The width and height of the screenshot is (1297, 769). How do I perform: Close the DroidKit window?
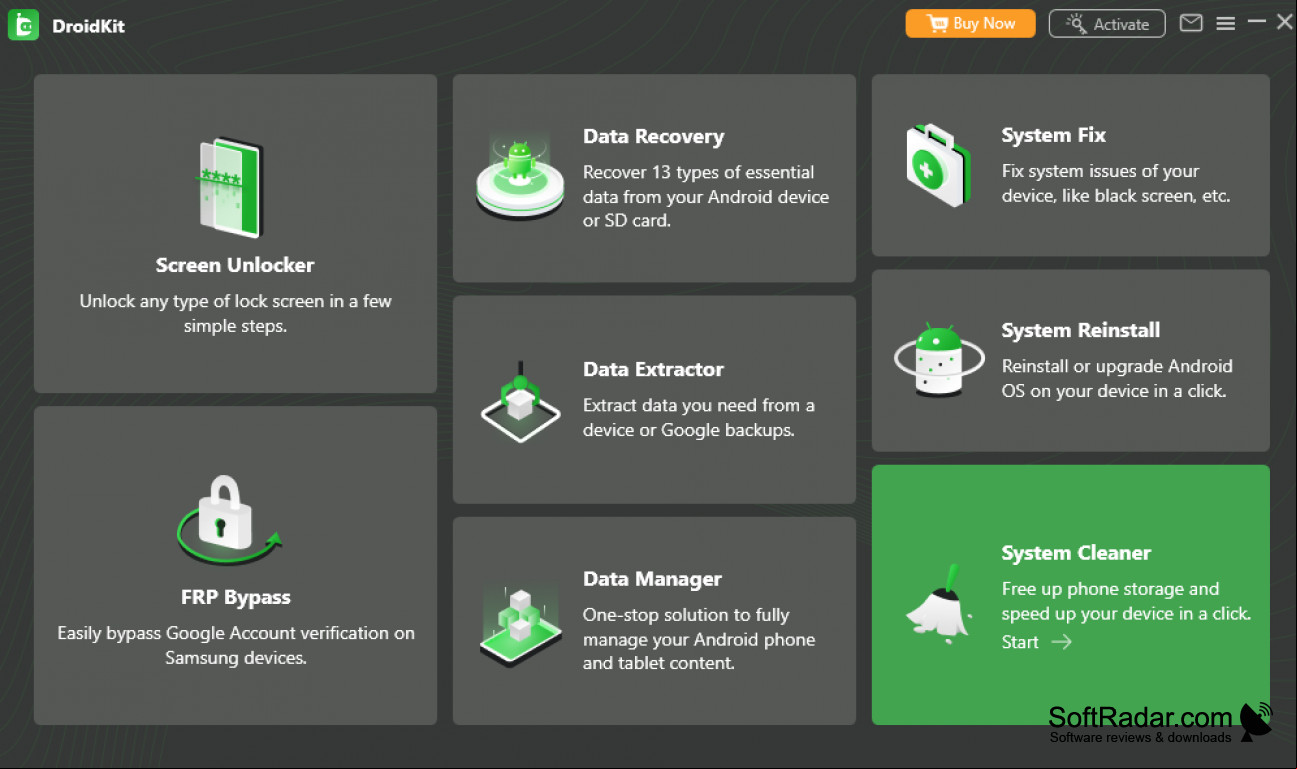(x=1284, y=21)
